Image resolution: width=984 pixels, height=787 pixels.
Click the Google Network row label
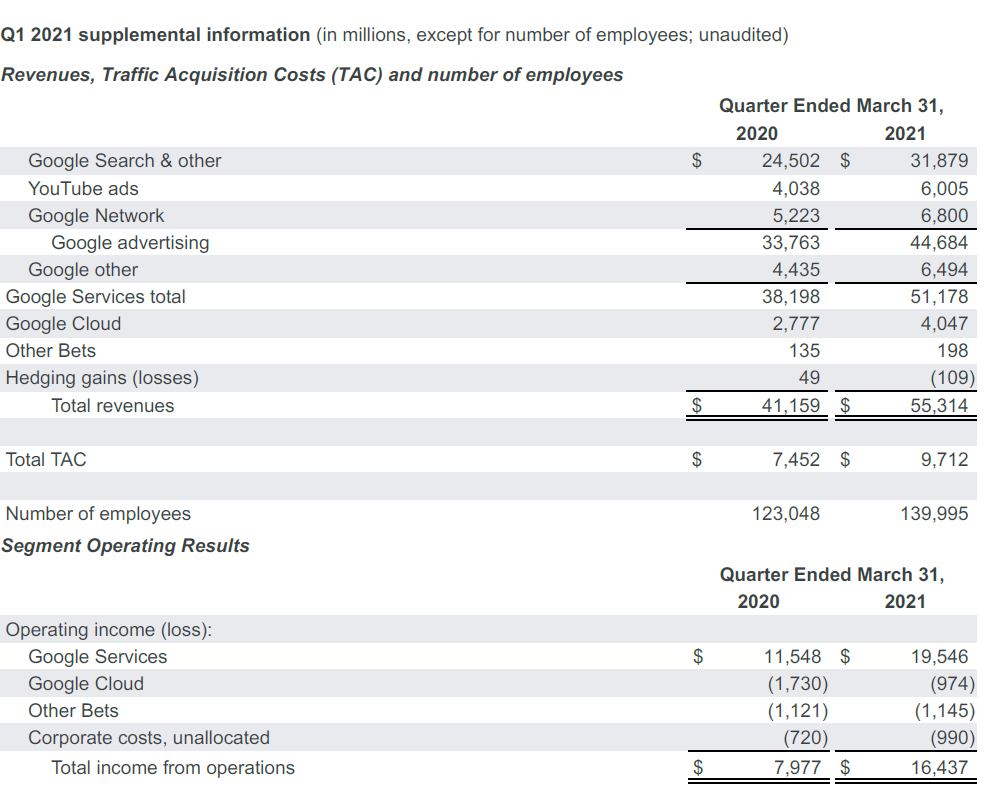[x=96, y=215]
